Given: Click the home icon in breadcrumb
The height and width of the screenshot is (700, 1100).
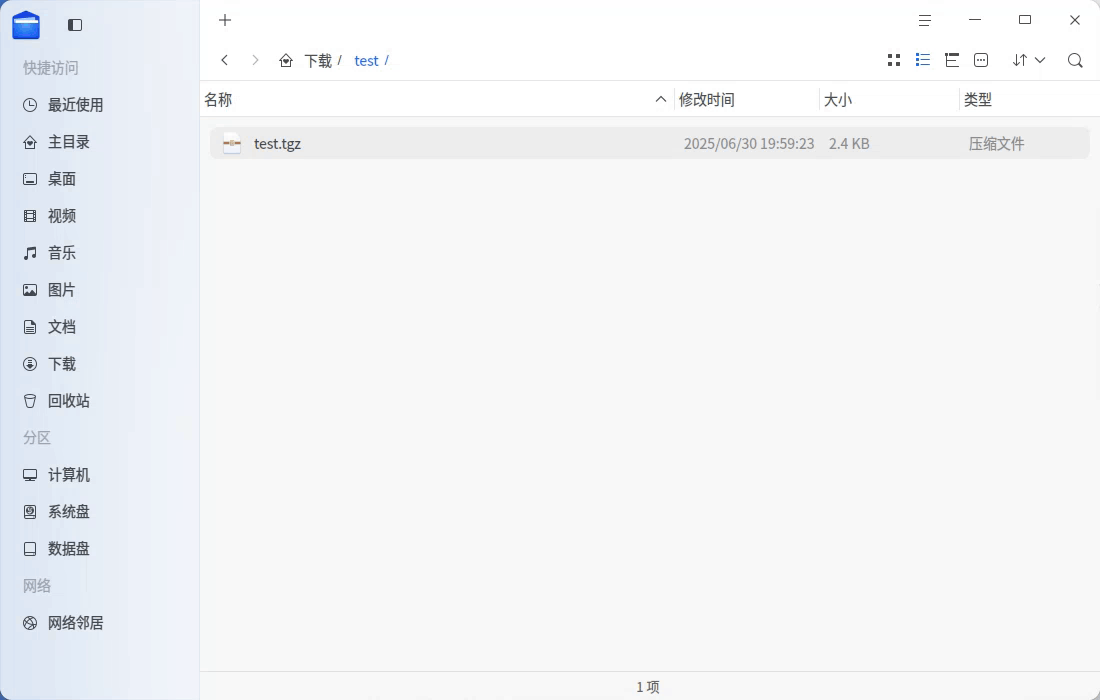Looking at the screenshot, I should click(x=286, y=61).
